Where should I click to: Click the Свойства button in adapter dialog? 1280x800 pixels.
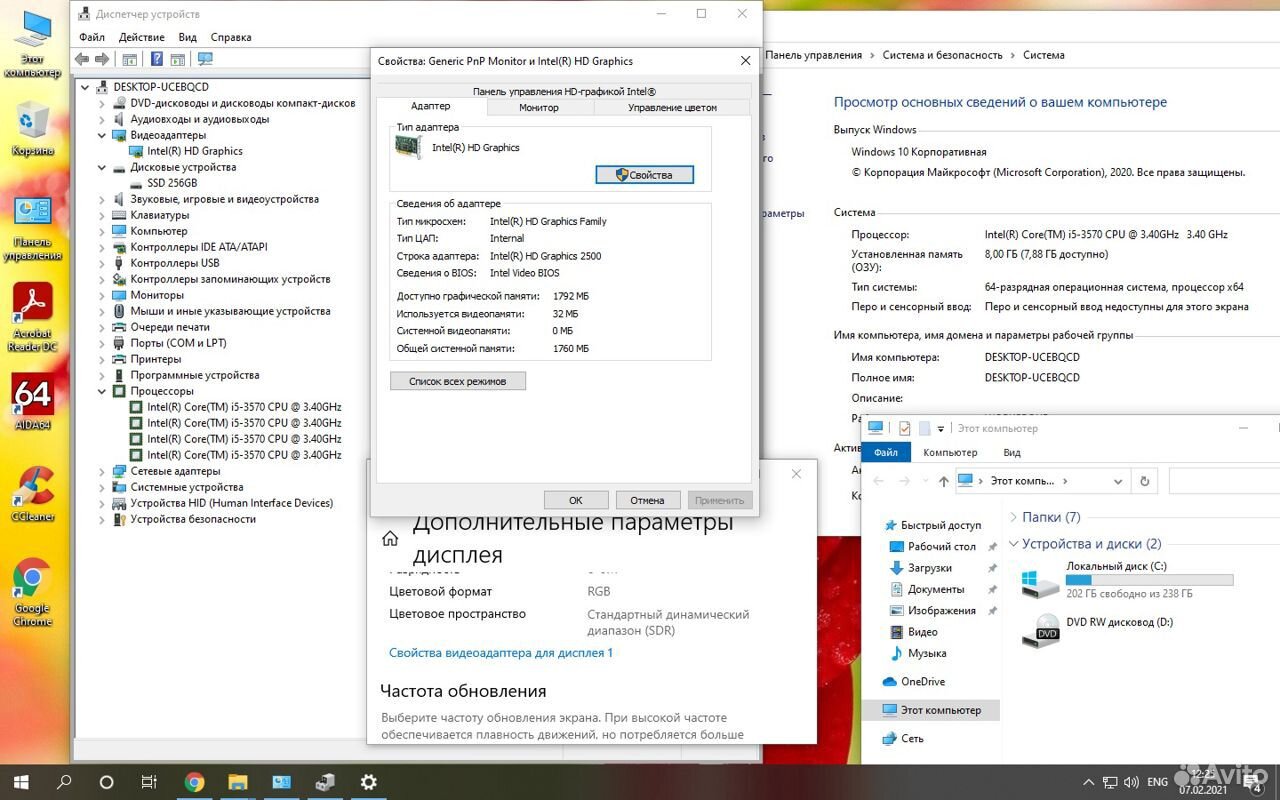pyautogui.click(x=644, y=175)
